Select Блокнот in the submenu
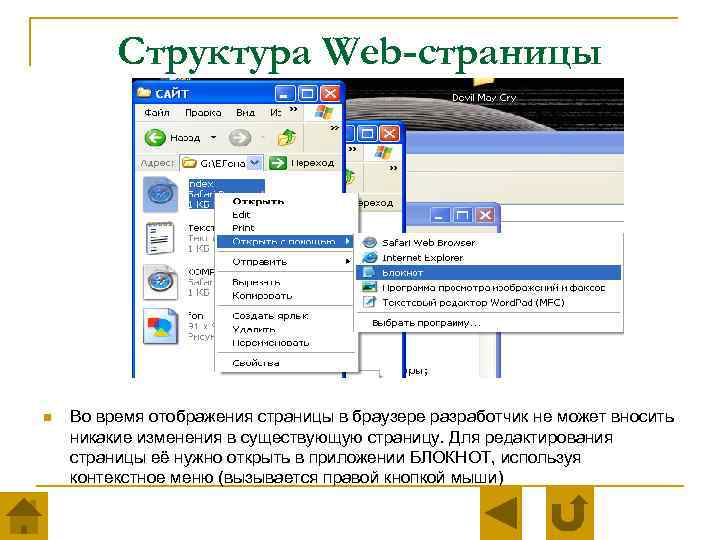 pos(489,273)
